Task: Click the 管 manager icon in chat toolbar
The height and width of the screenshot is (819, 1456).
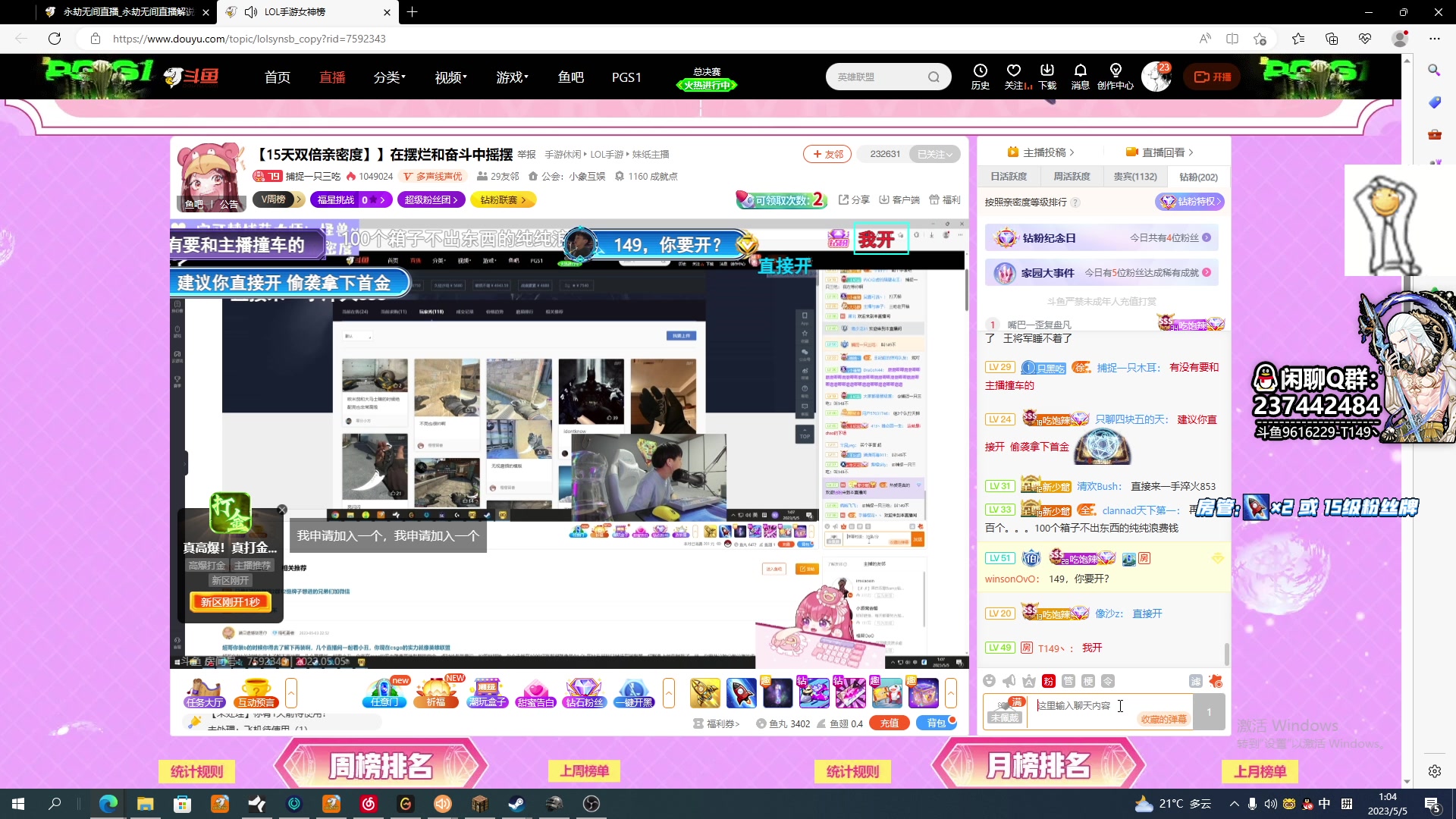Action: pos(1068,681)
